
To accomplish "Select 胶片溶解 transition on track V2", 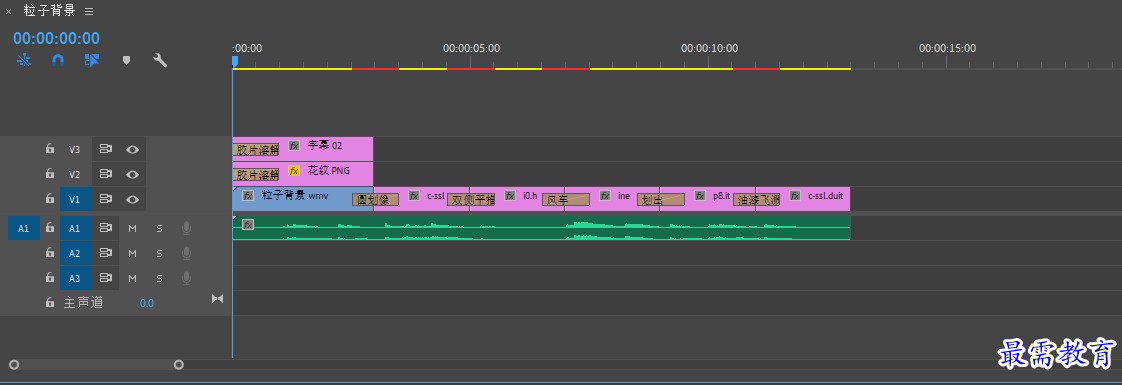I will 256,175.
